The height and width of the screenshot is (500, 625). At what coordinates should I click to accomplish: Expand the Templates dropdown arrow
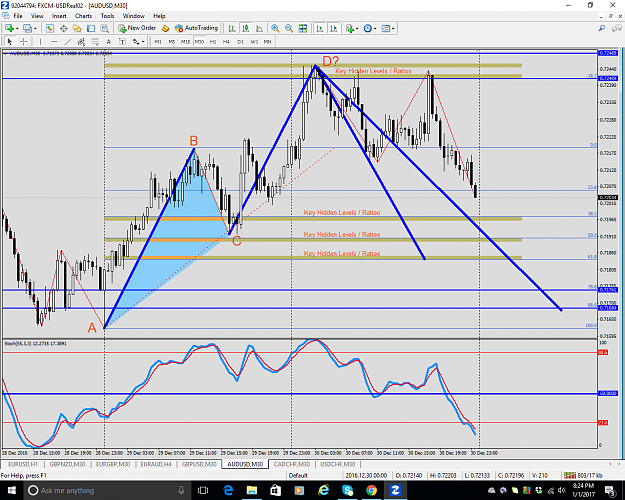(x=393, y=28)
